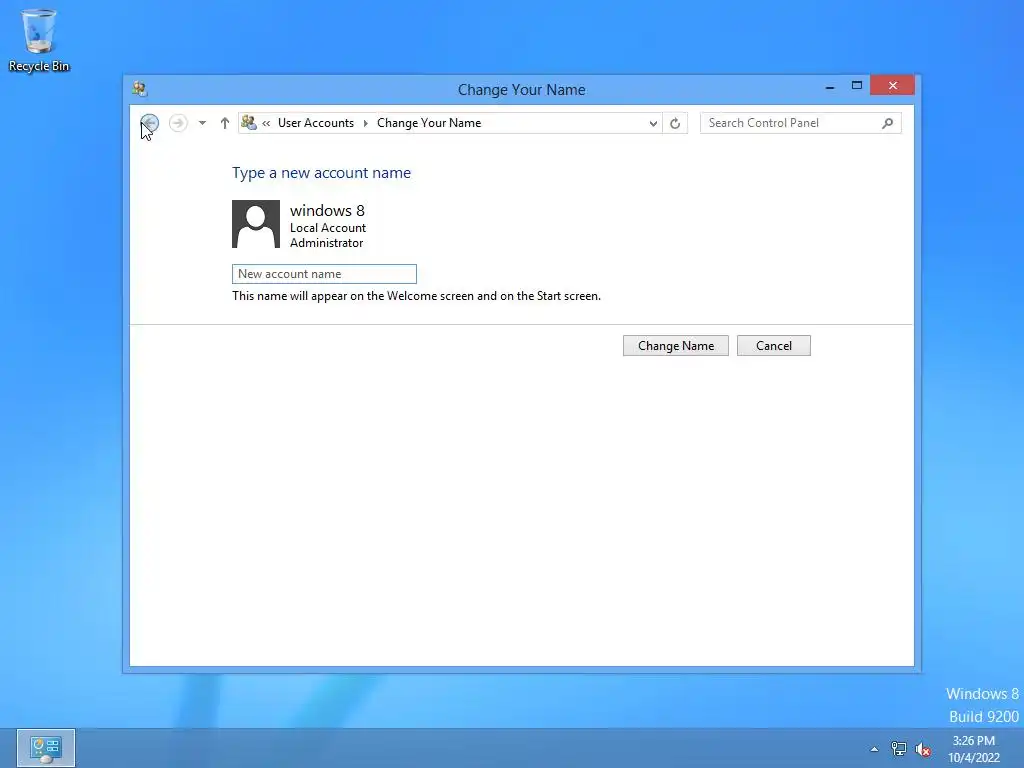Screen dimensions: 1024x768
Task: Open the clock showing 3:26 PM
Action: coord(974,749)
